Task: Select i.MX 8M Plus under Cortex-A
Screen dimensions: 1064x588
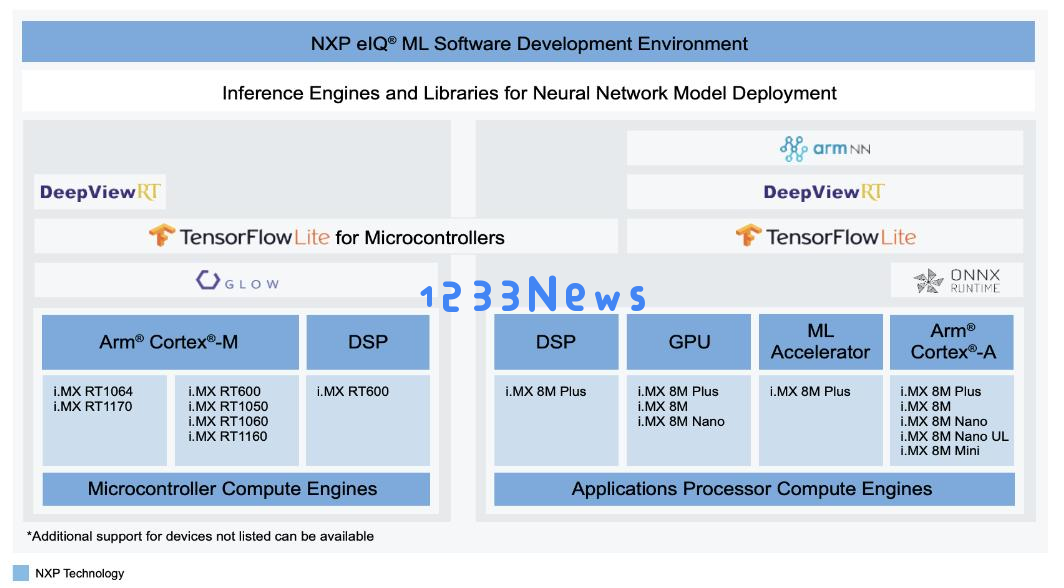Action: pyautogui.click(x=940, y=391)
